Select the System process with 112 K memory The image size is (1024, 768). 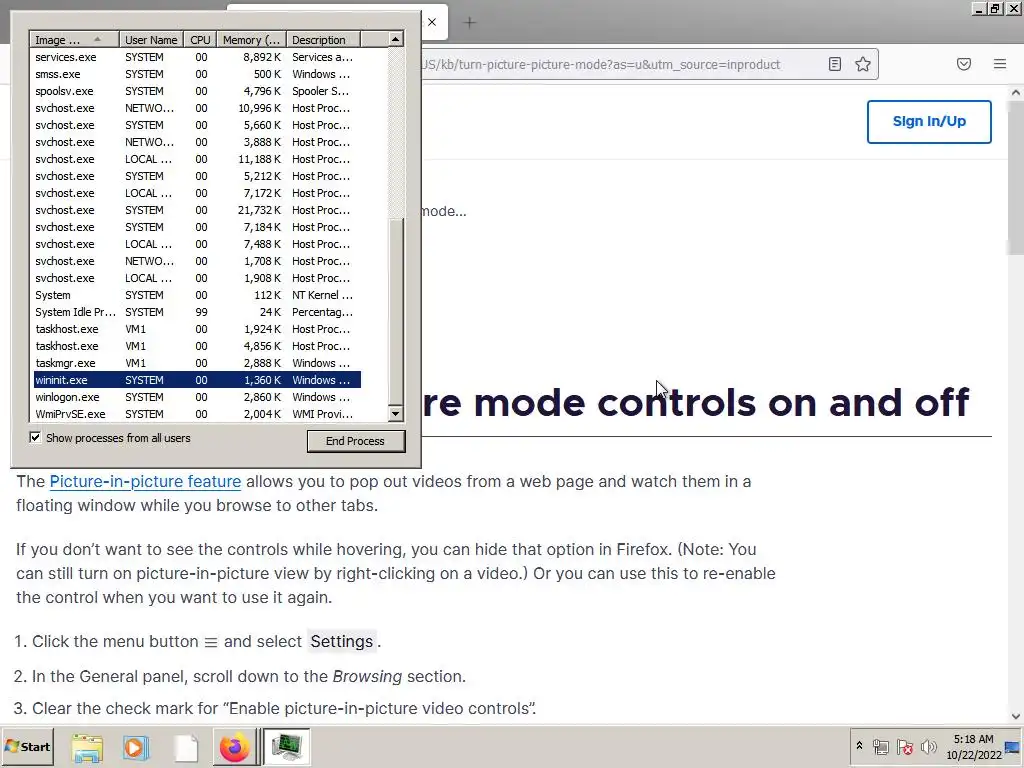[197, 295]
